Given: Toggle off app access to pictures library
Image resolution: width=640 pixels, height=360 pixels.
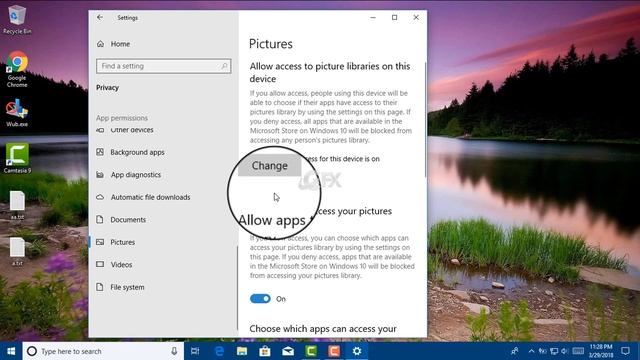Looking at the screenshot, I should click(260, 299).
